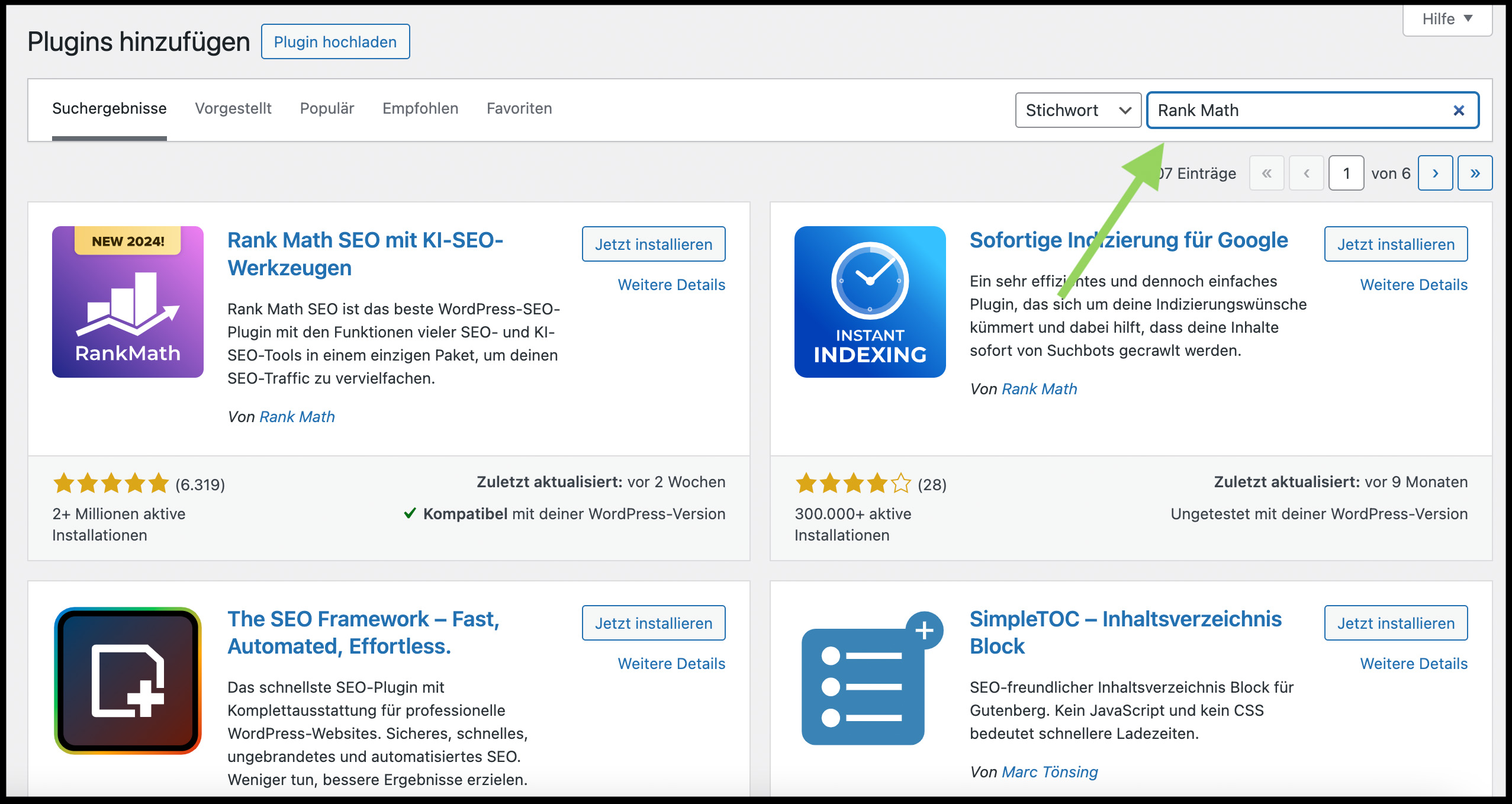Switch to Empfohlen tab
The image size is (1512, 804).
[x=420, y=108]
